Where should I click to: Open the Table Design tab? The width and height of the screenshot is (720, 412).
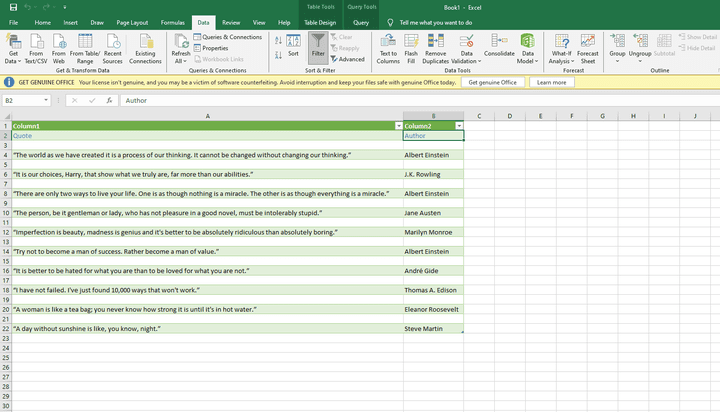[320, 22]
